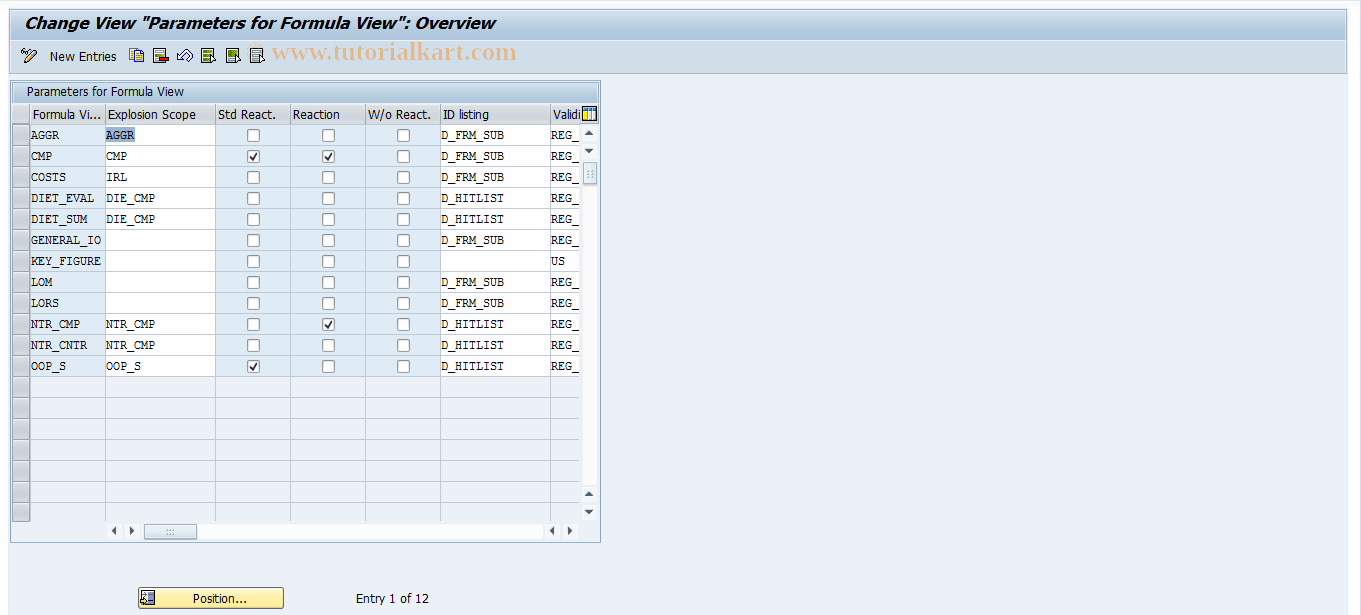
Task: Click the bottom vertical scroll down arrow
Action: (x=589, y=511)
